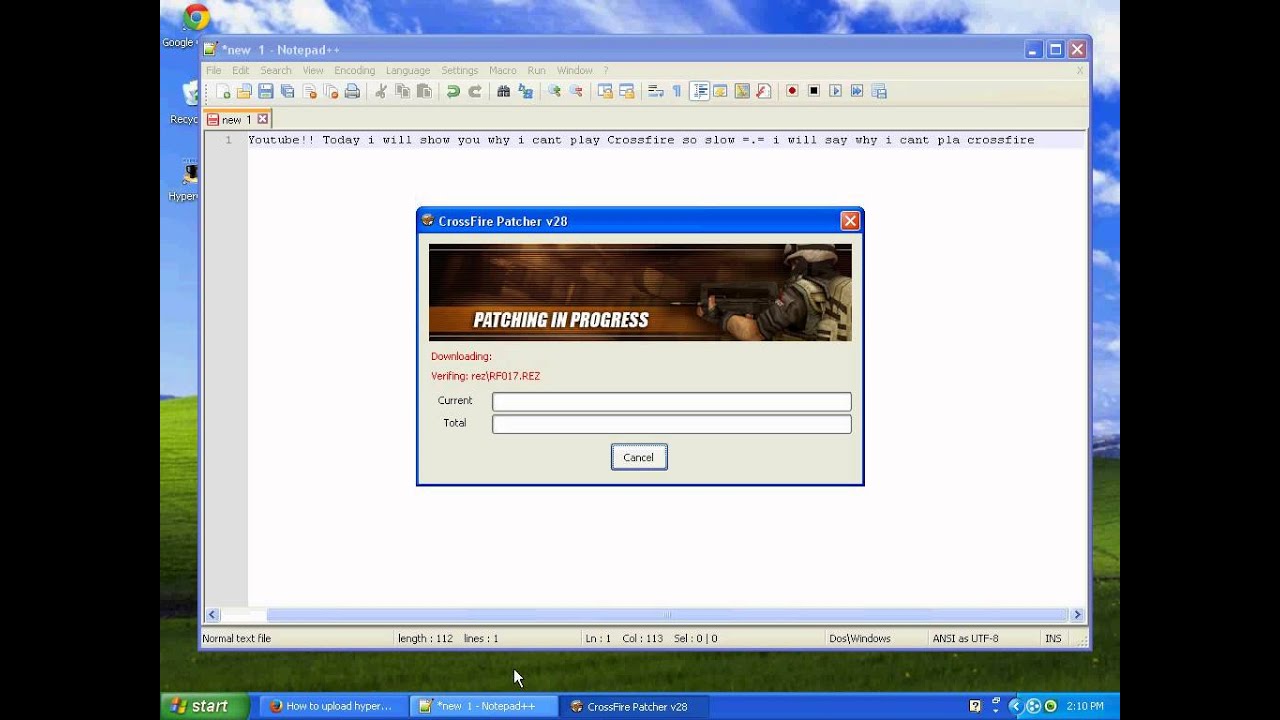Run macro multiple times icon

857,91
